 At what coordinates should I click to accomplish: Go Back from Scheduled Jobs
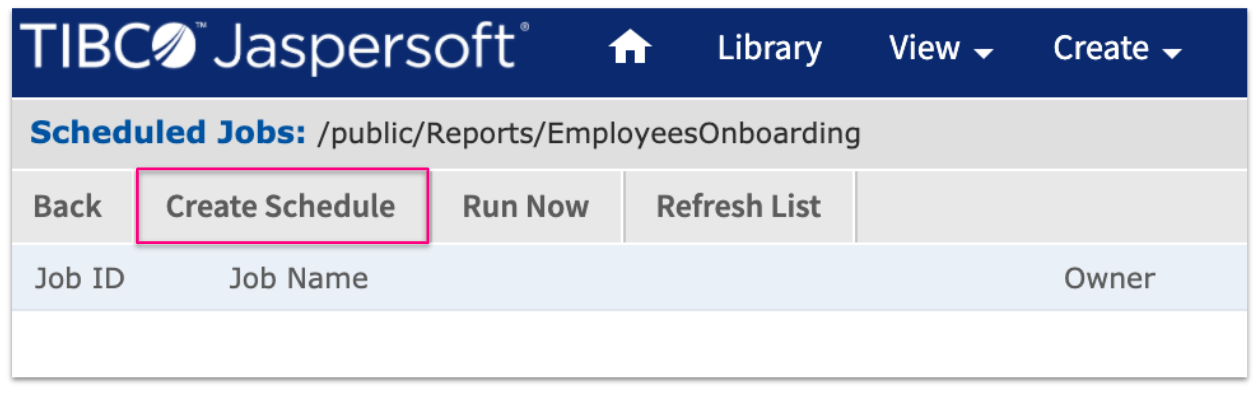click(x=67, y=206)
